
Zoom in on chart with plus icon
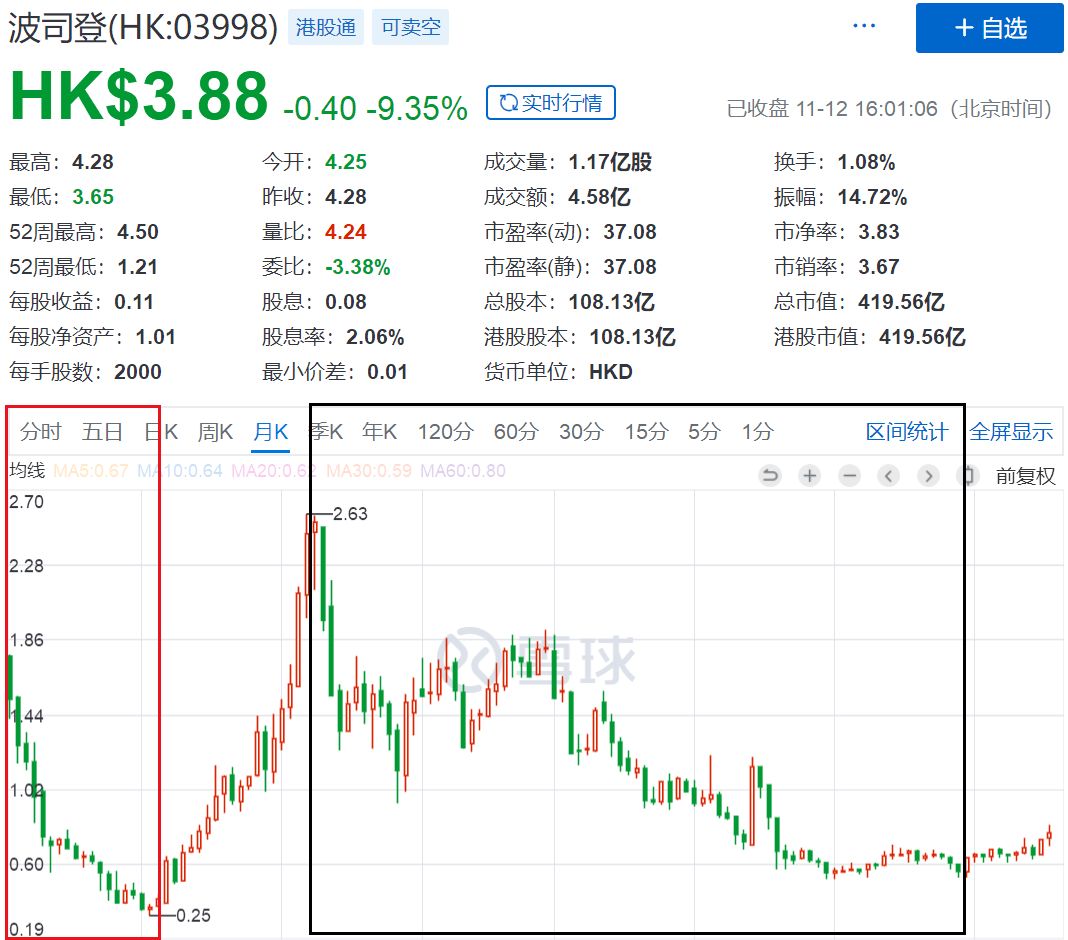click(809, 476)
